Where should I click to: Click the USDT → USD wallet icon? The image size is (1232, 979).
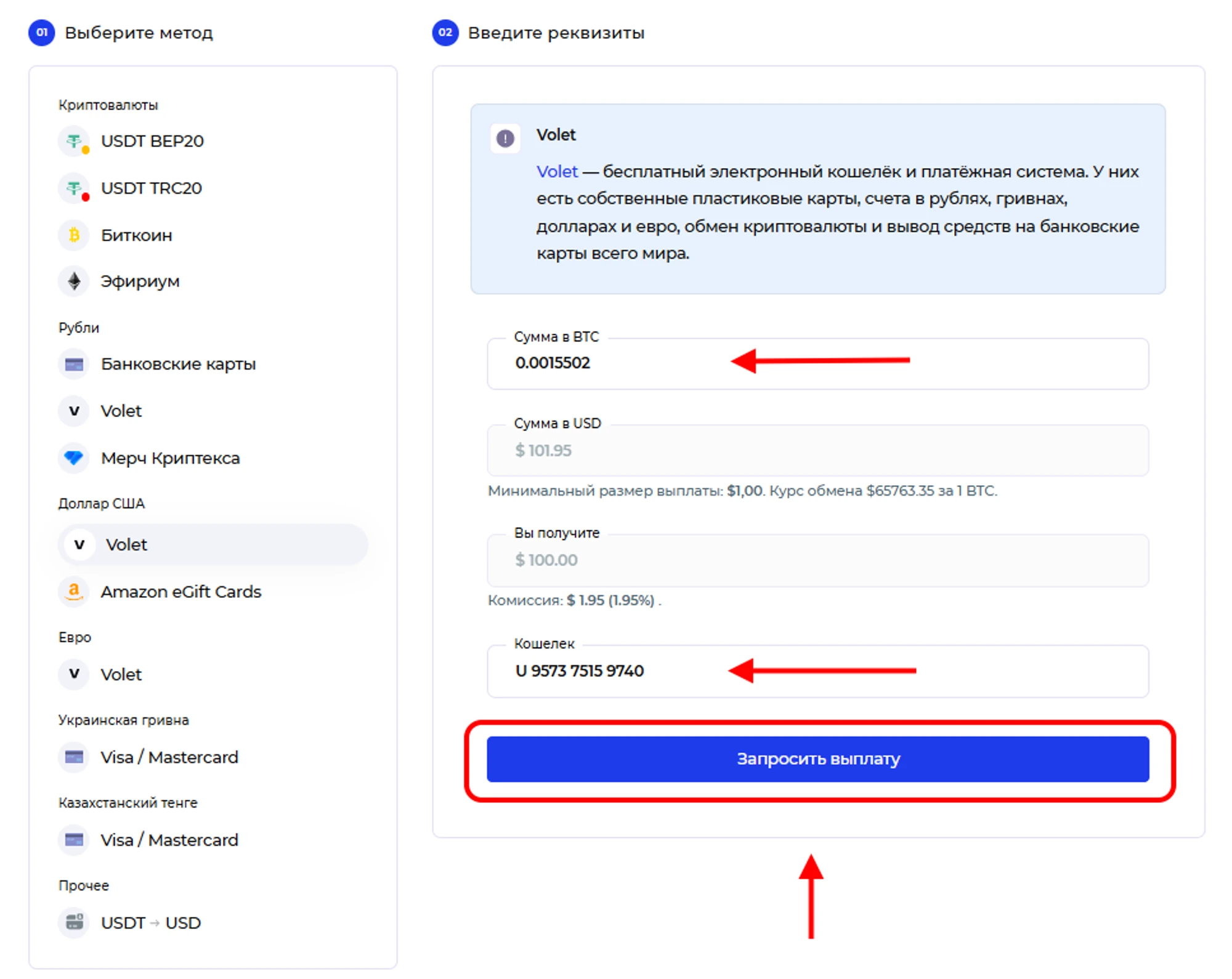tap(75, 922)
